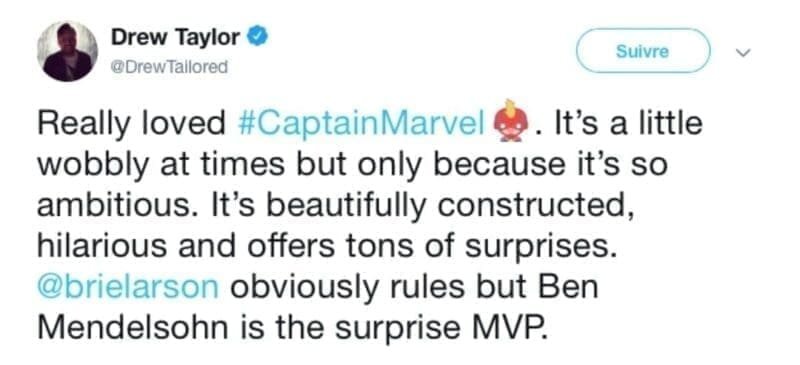Screen dimensions: 800x365
Task: Open the Drew Taylor display name
Action: click(176, 37)
